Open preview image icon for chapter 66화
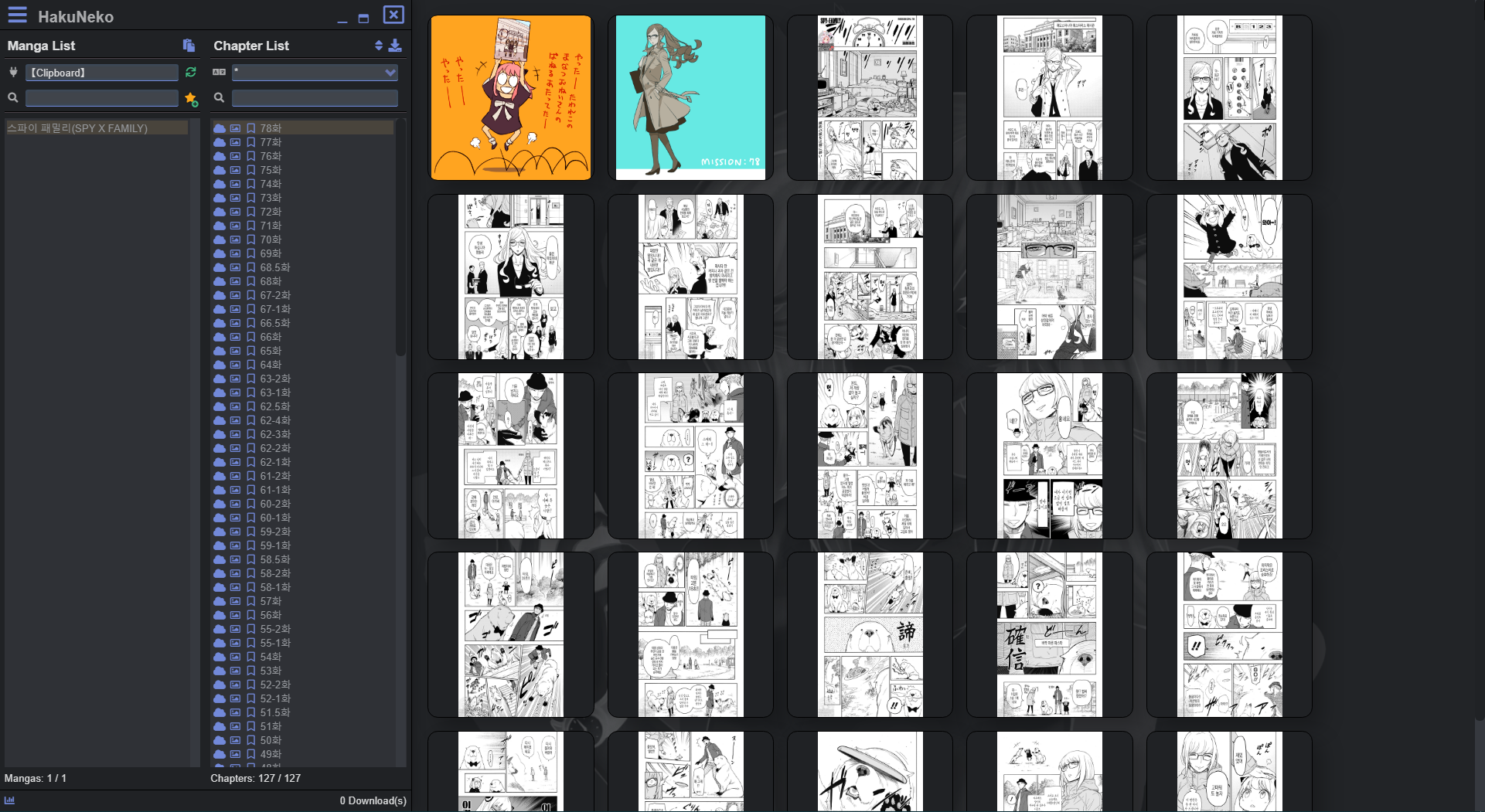Viewport: 1485px width, 812px height. click(235, 337)
